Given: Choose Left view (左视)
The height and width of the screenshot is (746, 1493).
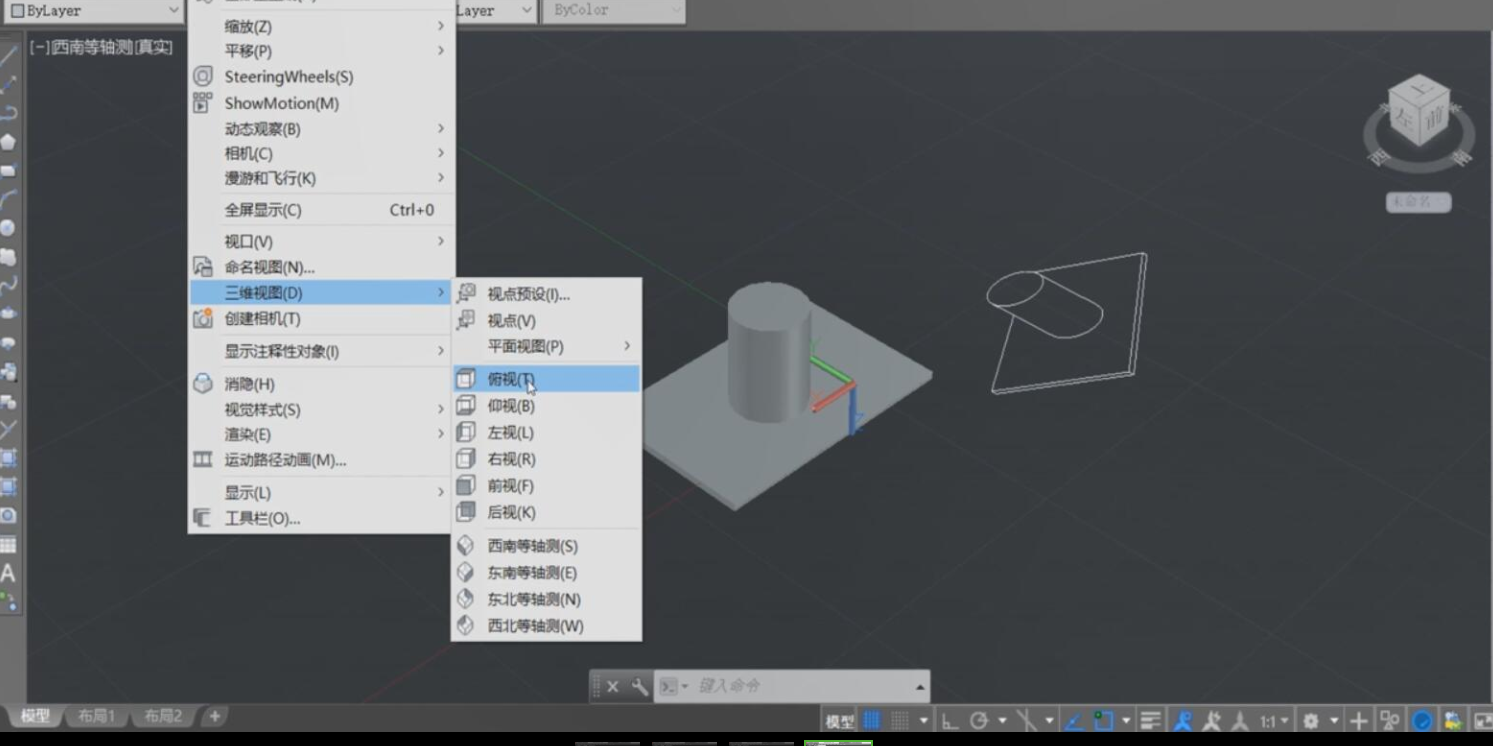Looking at the screenshot, I should click(x=546, y=433).
